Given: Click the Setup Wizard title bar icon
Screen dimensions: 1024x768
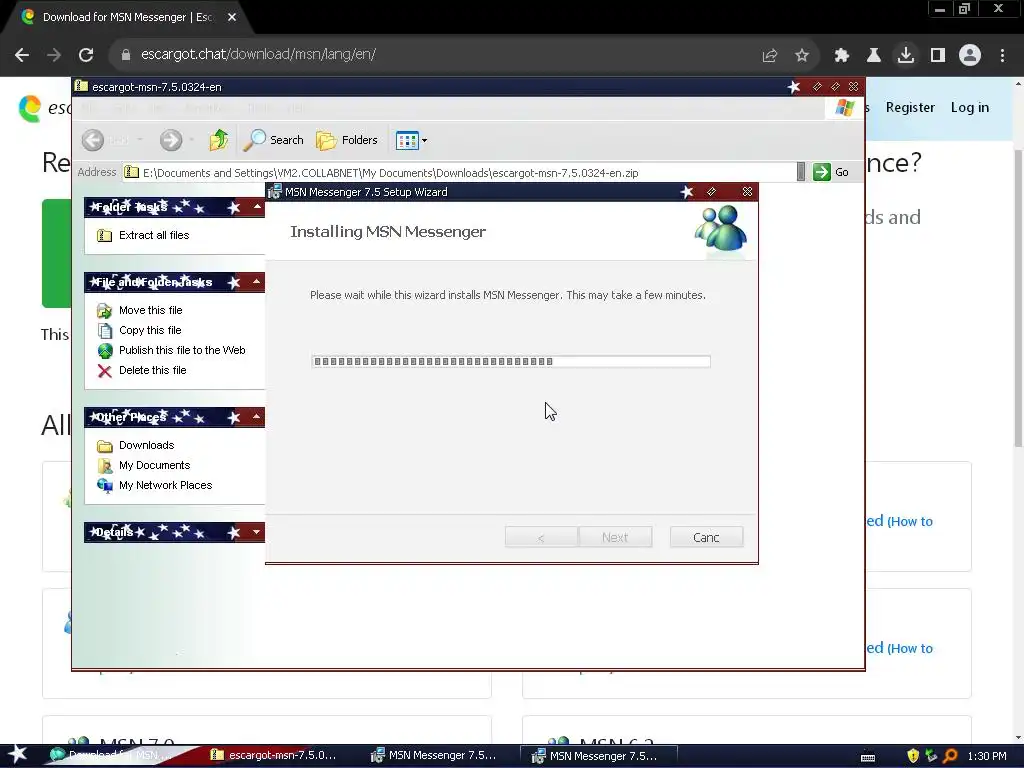Looking at the screenshot, I should (275, 192).
